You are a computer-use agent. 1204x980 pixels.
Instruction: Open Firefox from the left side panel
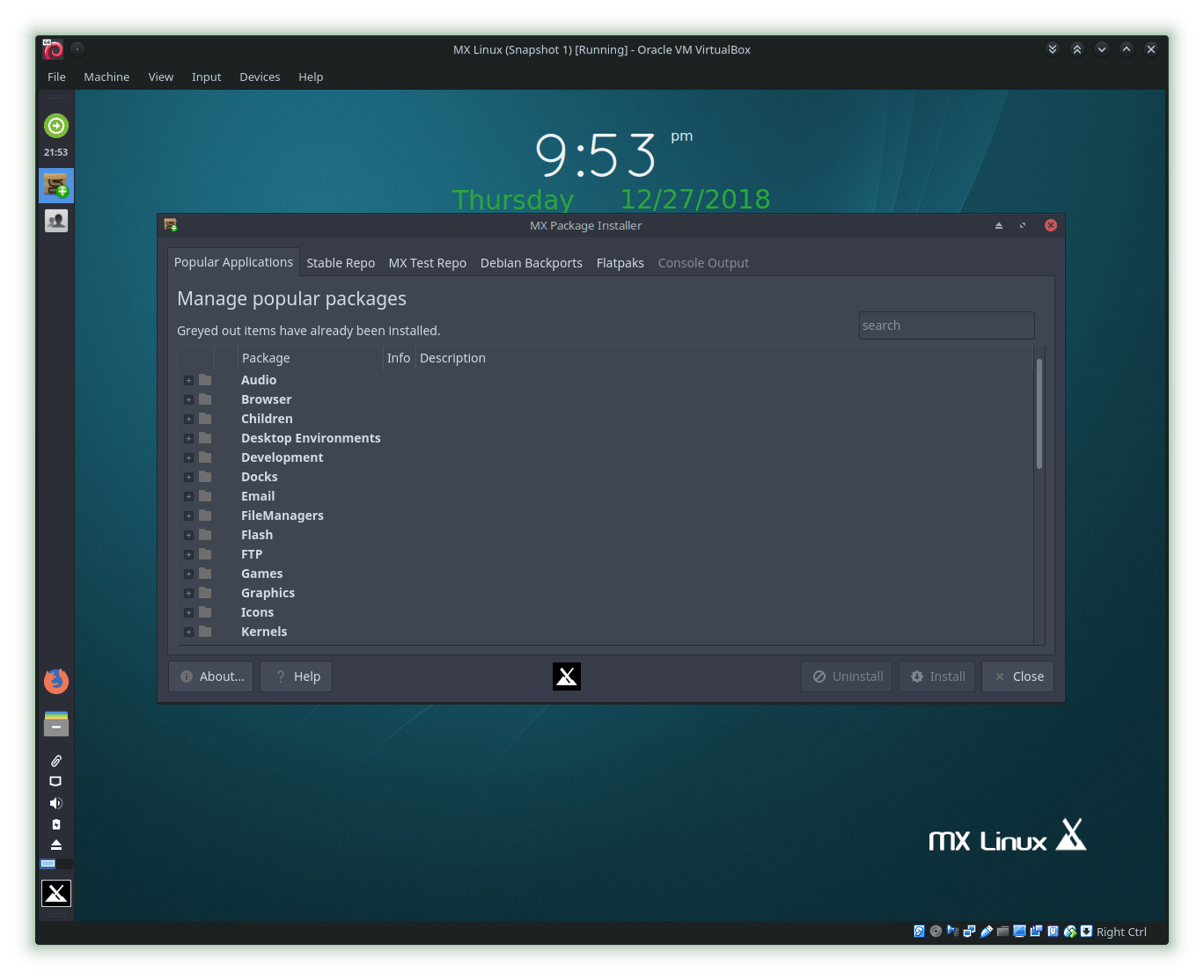click(x=55, y=680)
